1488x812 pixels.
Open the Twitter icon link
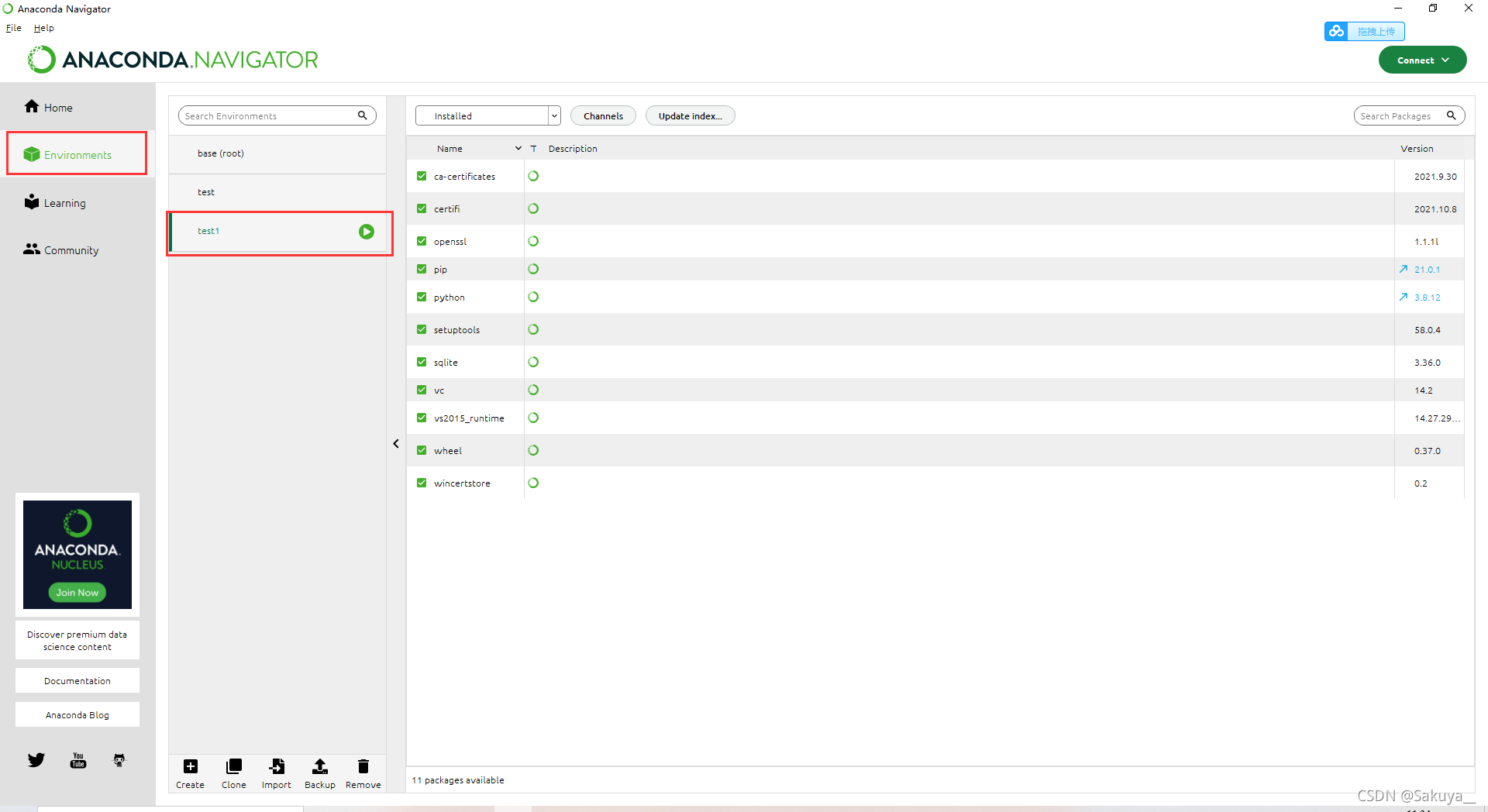(x=36, y=760)
